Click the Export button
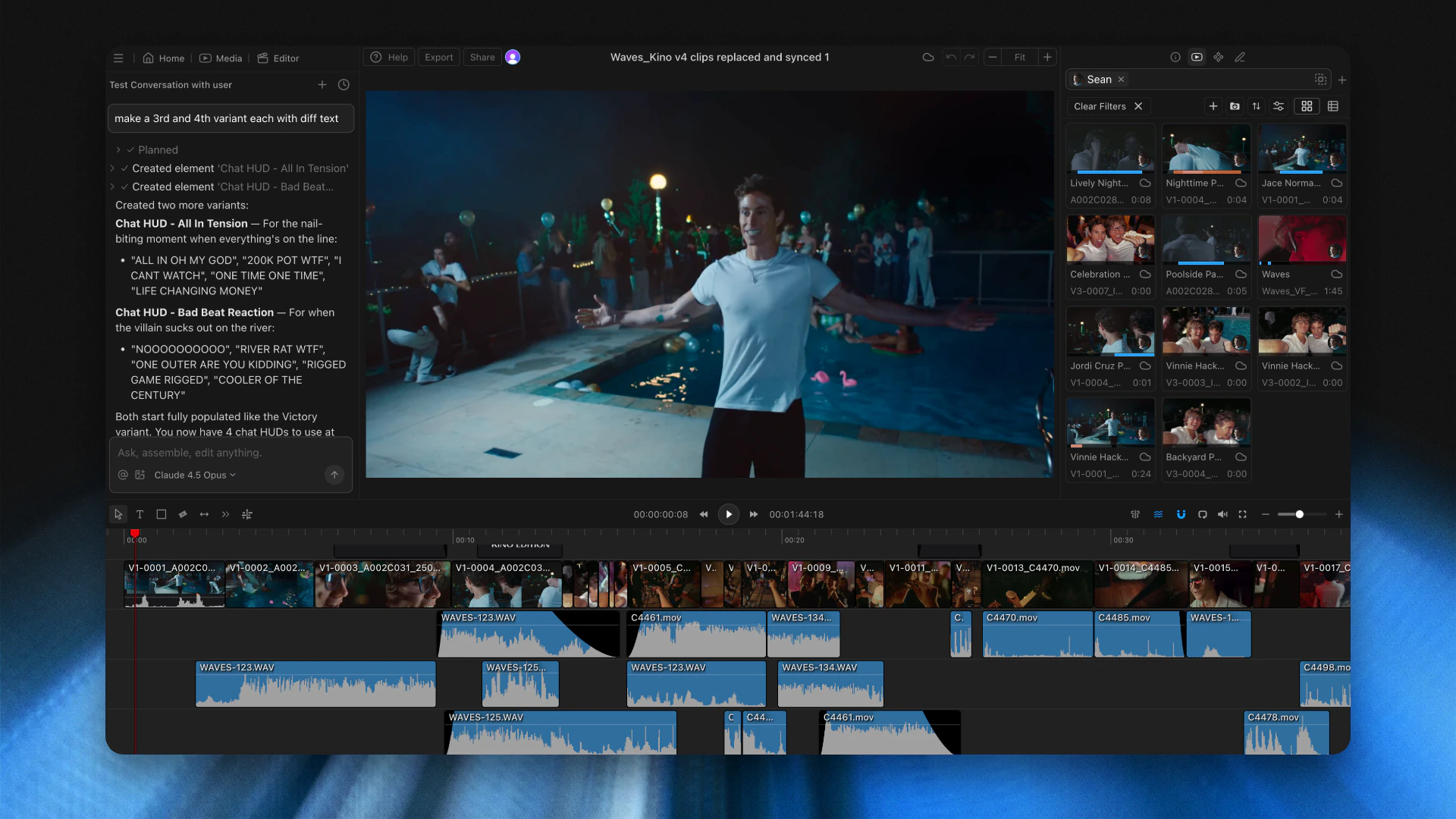This screenshot has width=1456, height=819. pyautogui.click(x=438, y=56)
